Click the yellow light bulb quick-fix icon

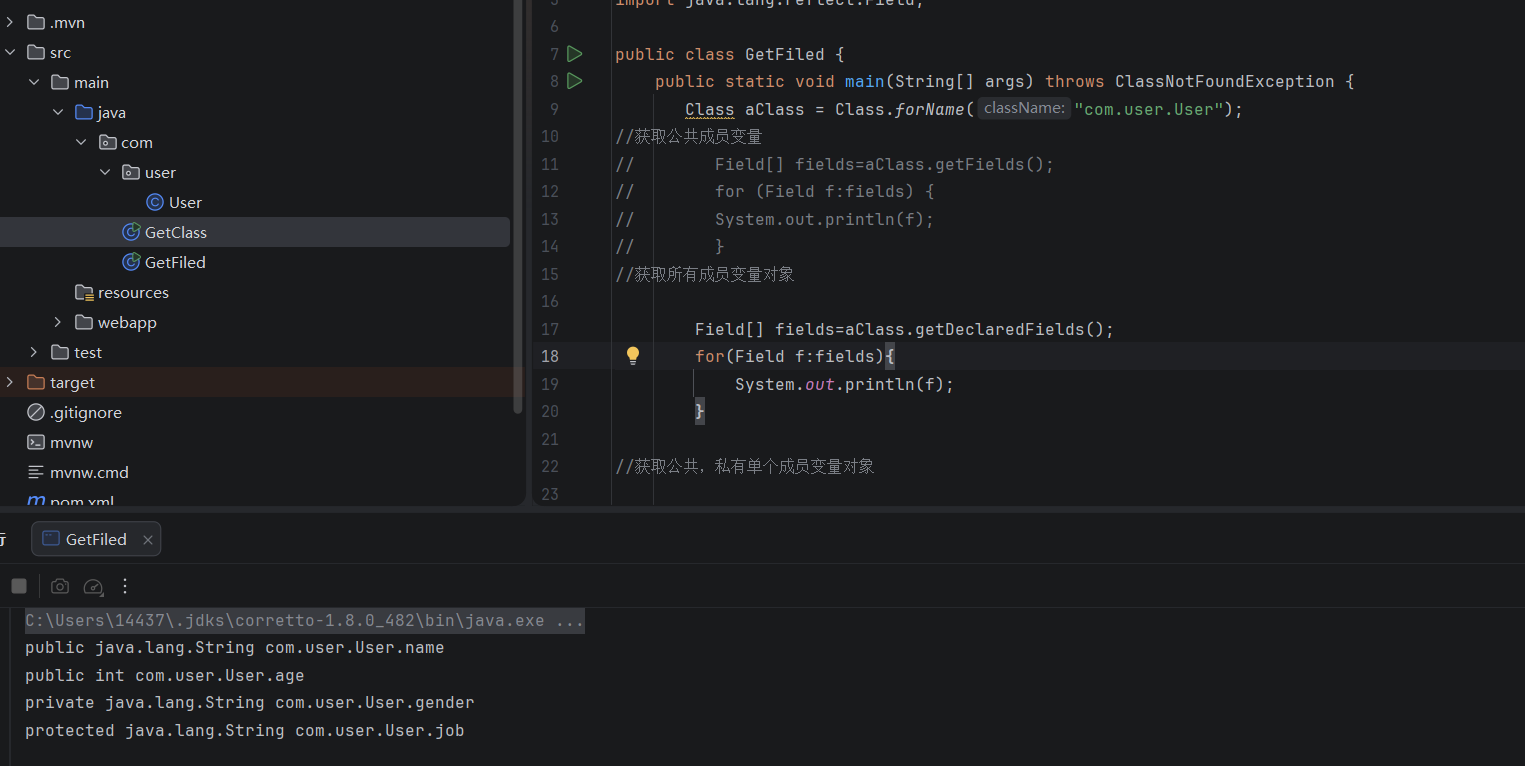[633, 355]
